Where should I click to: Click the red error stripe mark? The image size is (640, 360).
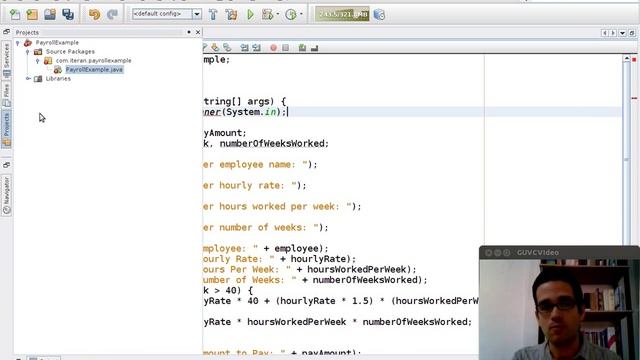[x=634, y=98]
